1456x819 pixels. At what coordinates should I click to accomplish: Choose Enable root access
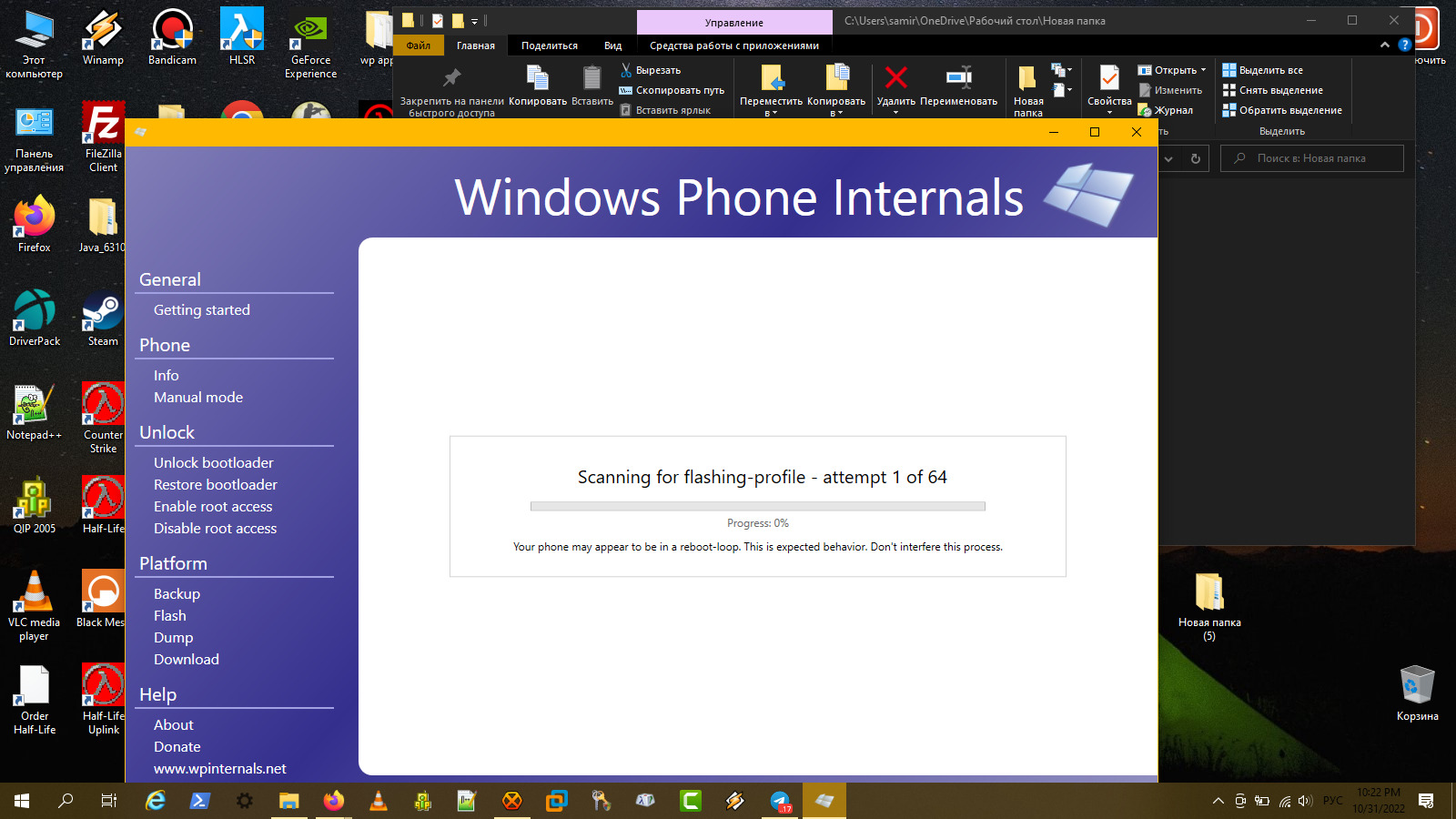click(x=213, y=507)
